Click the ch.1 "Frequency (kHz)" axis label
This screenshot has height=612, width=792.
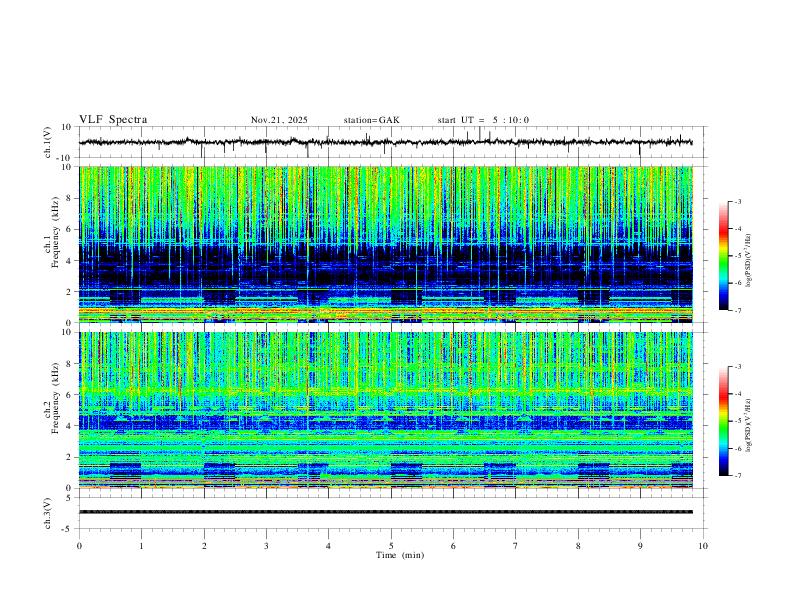pos(56,232)
